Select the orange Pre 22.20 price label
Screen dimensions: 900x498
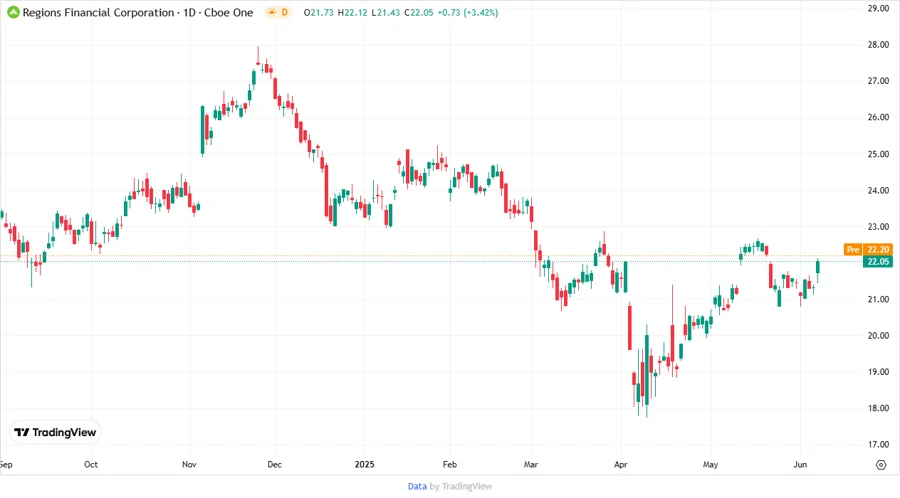(x=867, y=250)
